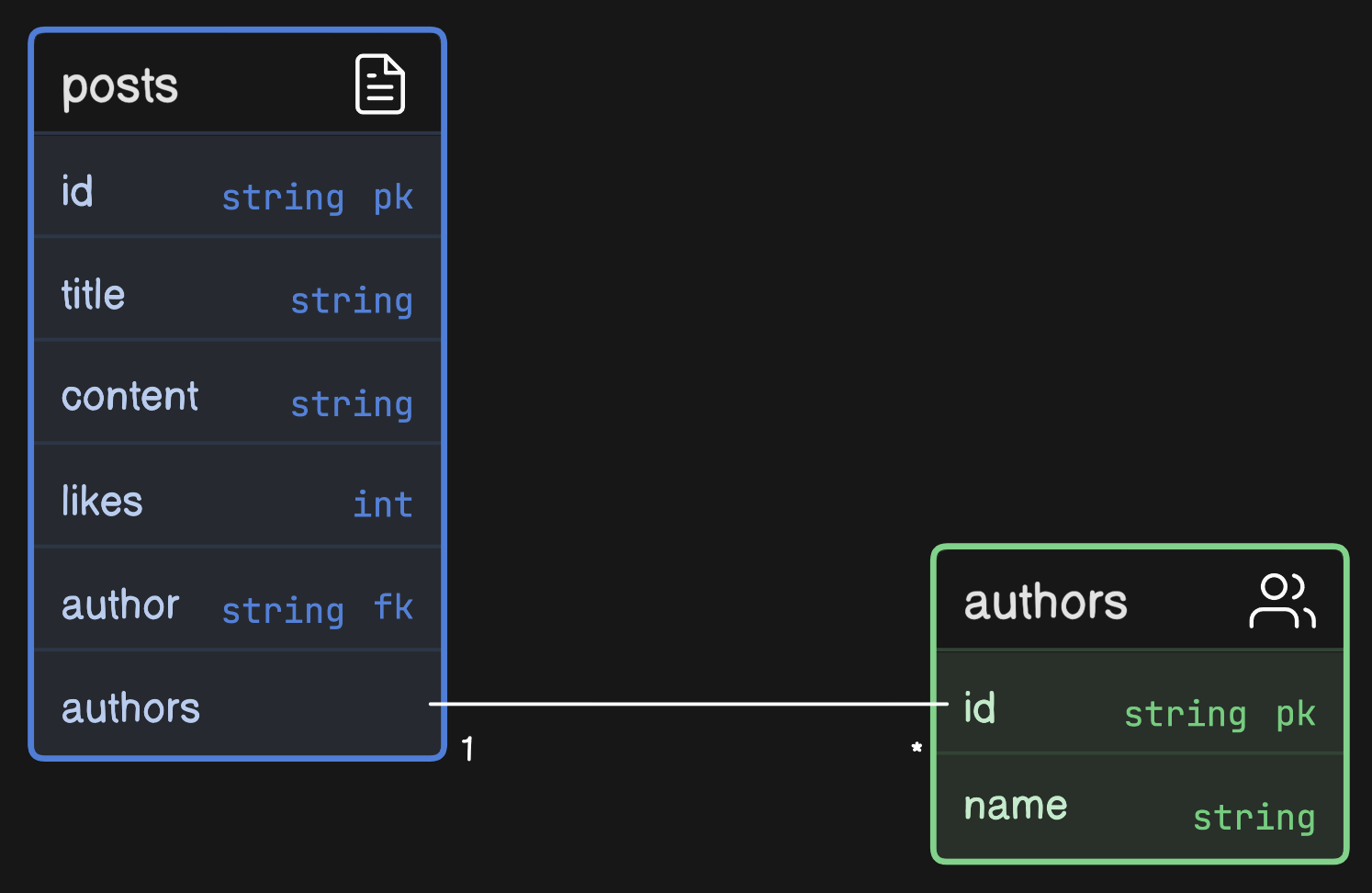Select the relationship line between the tables
The height and width of the screenshot is (893, 1372).
coord(689,704)
